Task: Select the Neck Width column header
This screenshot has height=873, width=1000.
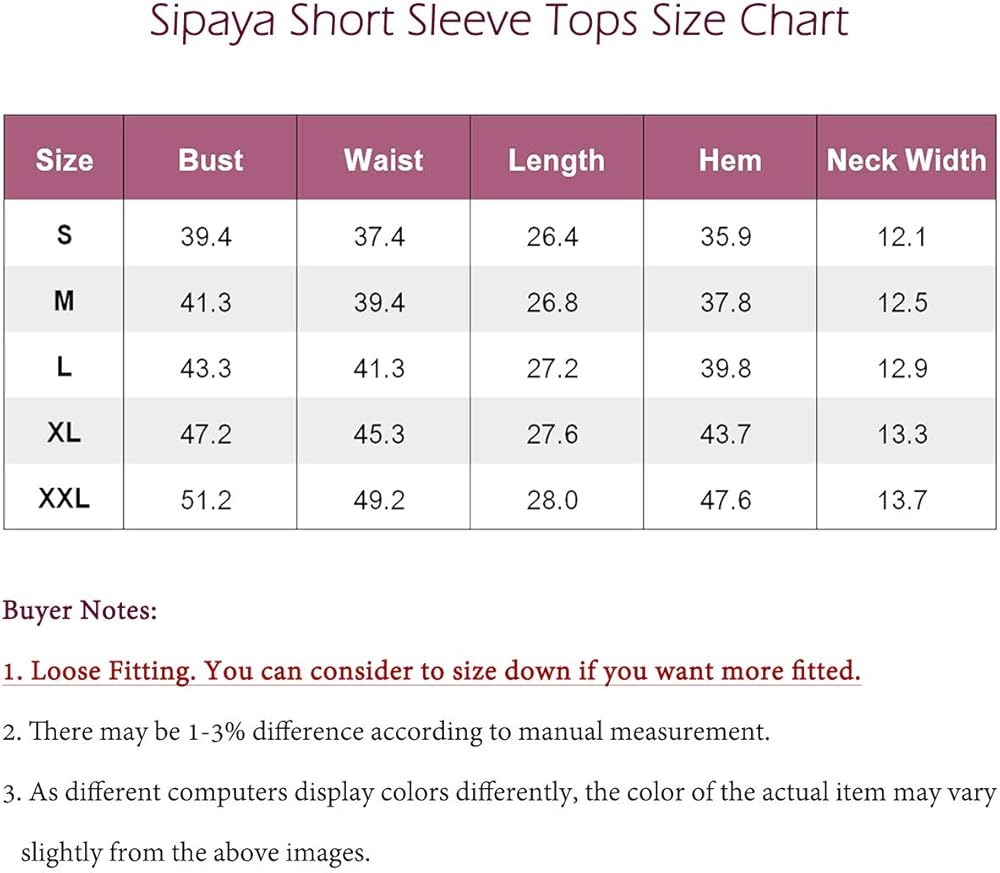Action: pos(905,160)
